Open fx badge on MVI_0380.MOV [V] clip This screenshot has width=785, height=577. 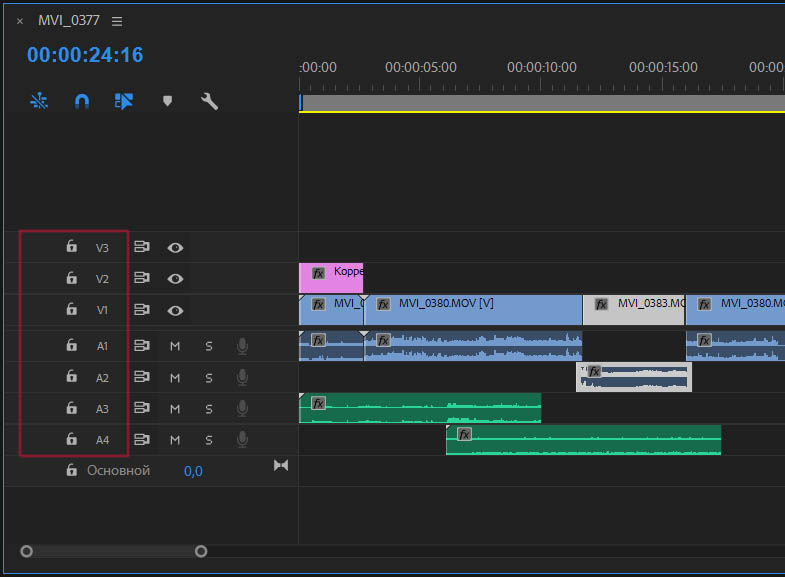383,304
